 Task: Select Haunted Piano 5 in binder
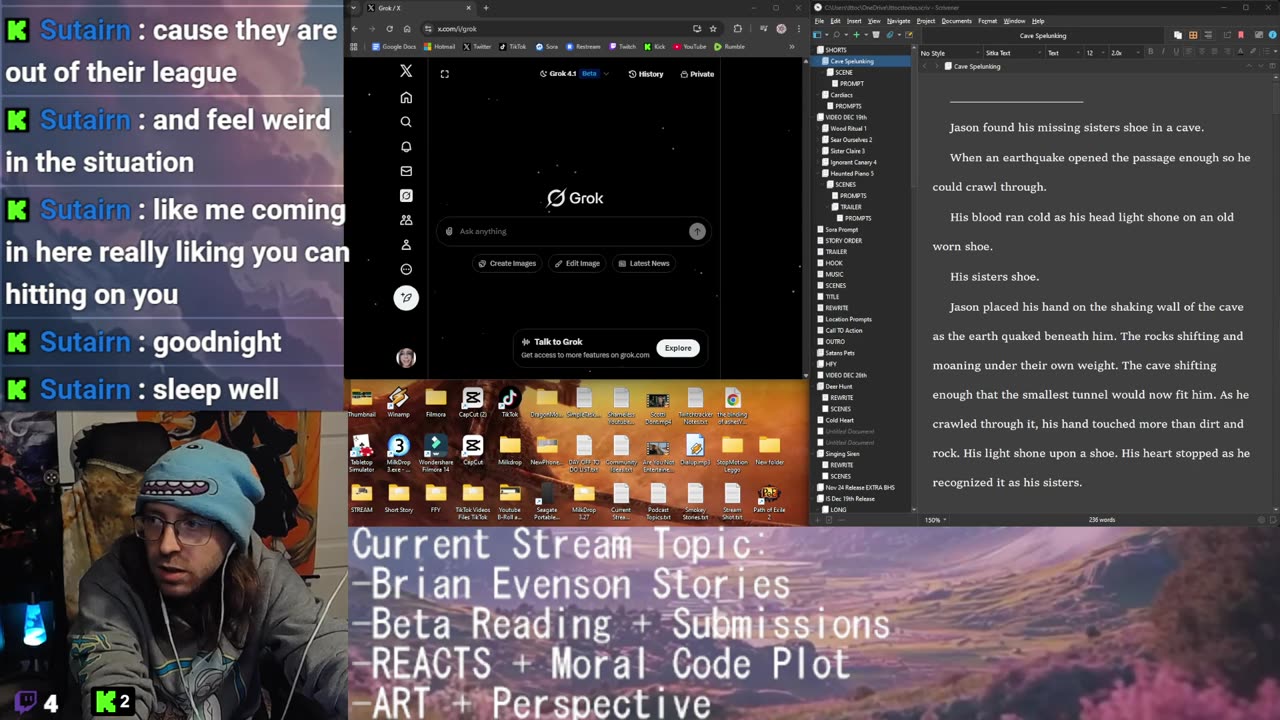point(851,173)
